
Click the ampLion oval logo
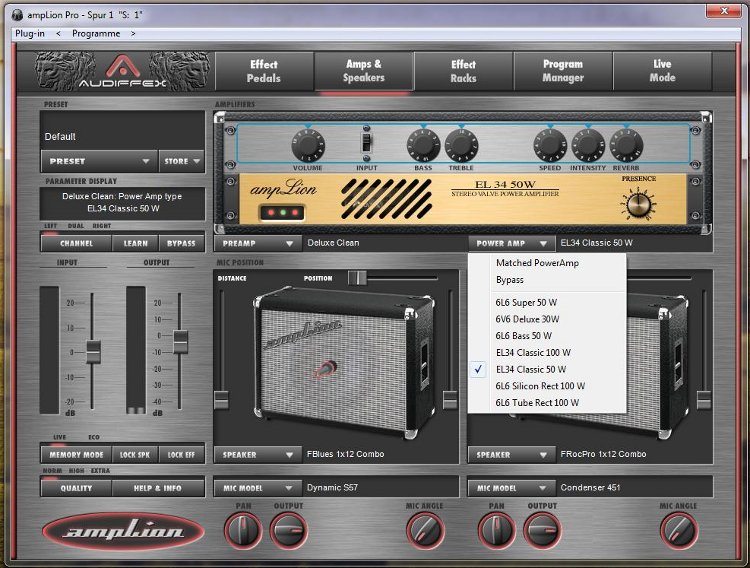coord(123,531)
